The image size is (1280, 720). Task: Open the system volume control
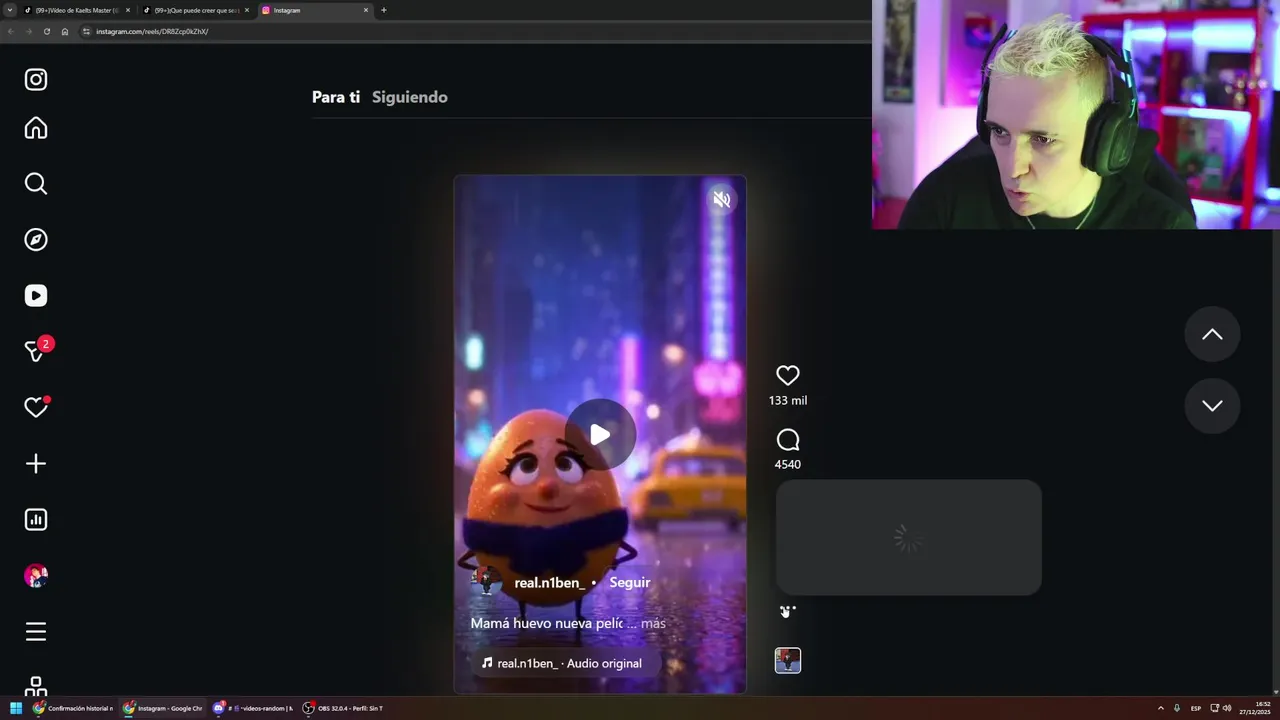pos(1227,708)
